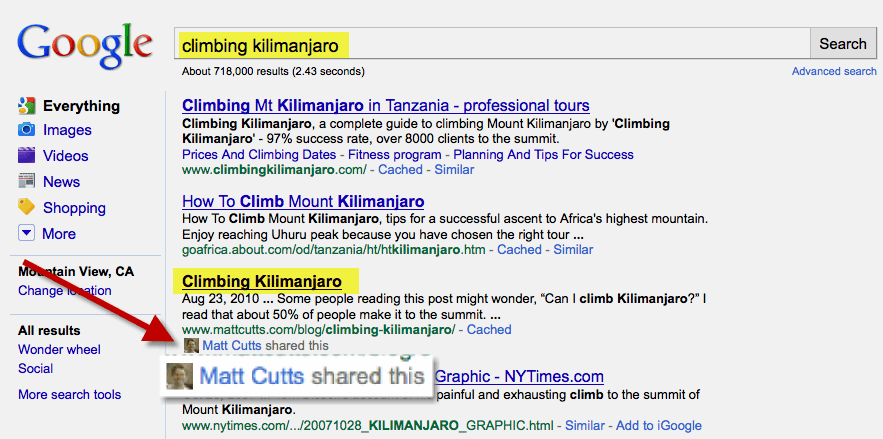The height and width of the screenshot is (439, 883).
Task: Open Cached link for mattcutts.com result
Action: (x=489, y=329)
